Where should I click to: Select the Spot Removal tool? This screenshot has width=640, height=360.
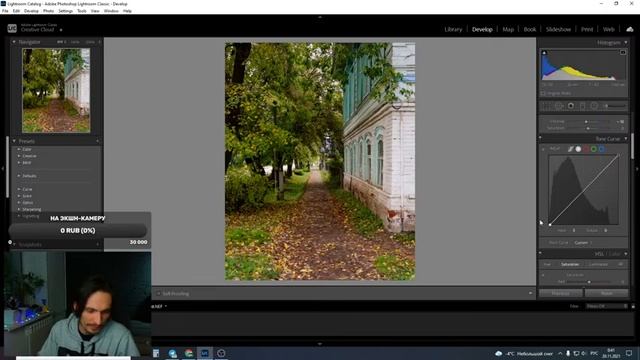coord(559,106)
